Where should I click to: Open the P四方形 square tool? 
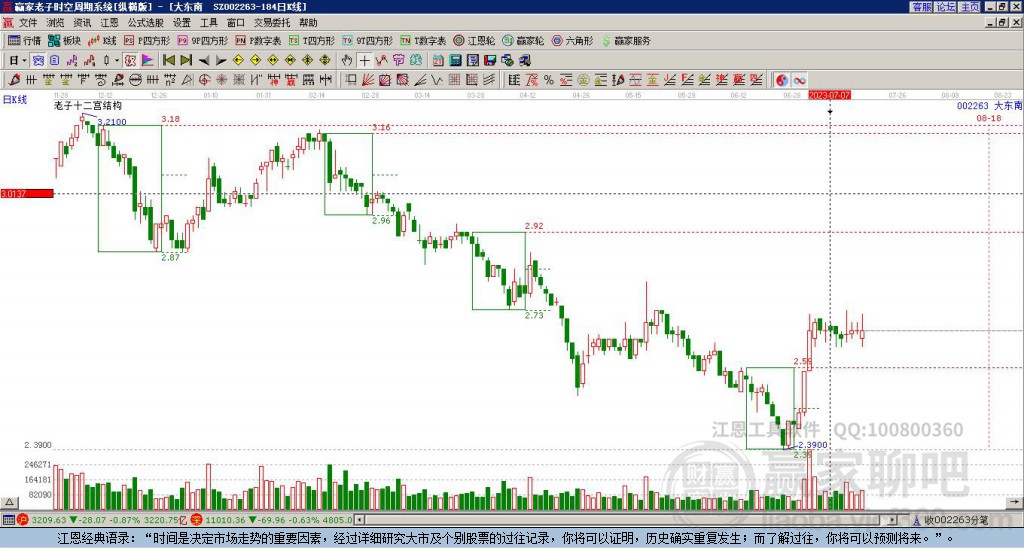(x=148, y=41)
